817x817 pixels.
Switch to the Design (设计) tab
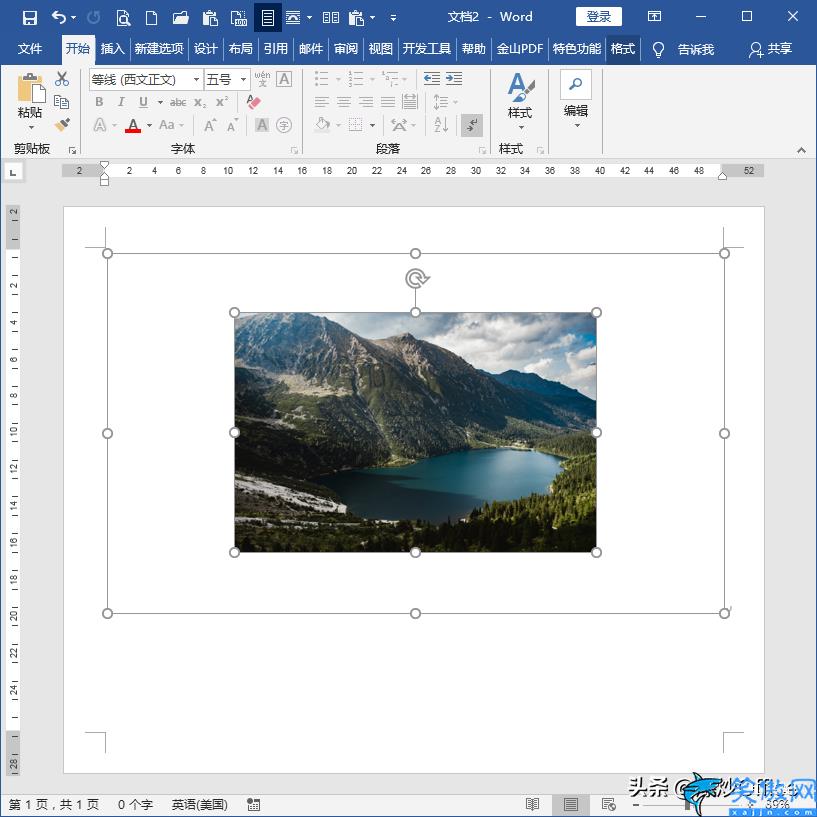(205, 49)
